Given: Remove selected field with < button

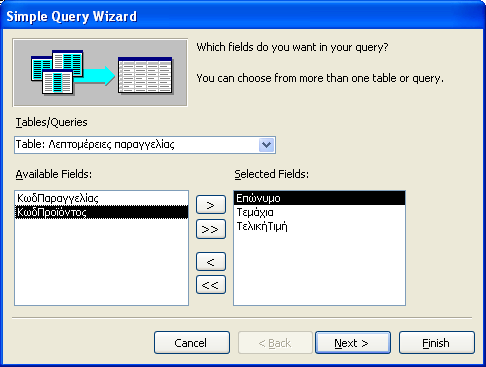Looking at the screenshot, I should pos(211,262).
